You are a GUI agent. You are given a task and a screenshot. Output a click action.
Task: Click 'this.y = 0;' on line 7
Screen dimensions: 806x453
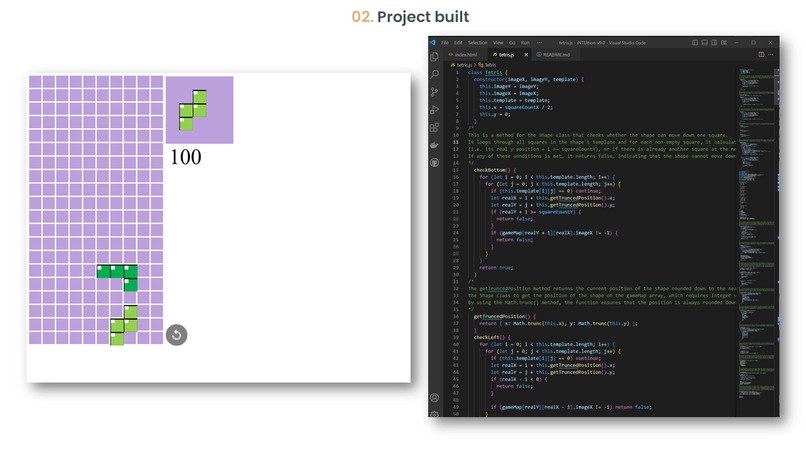pyautogui.click(x=494, y=114)
